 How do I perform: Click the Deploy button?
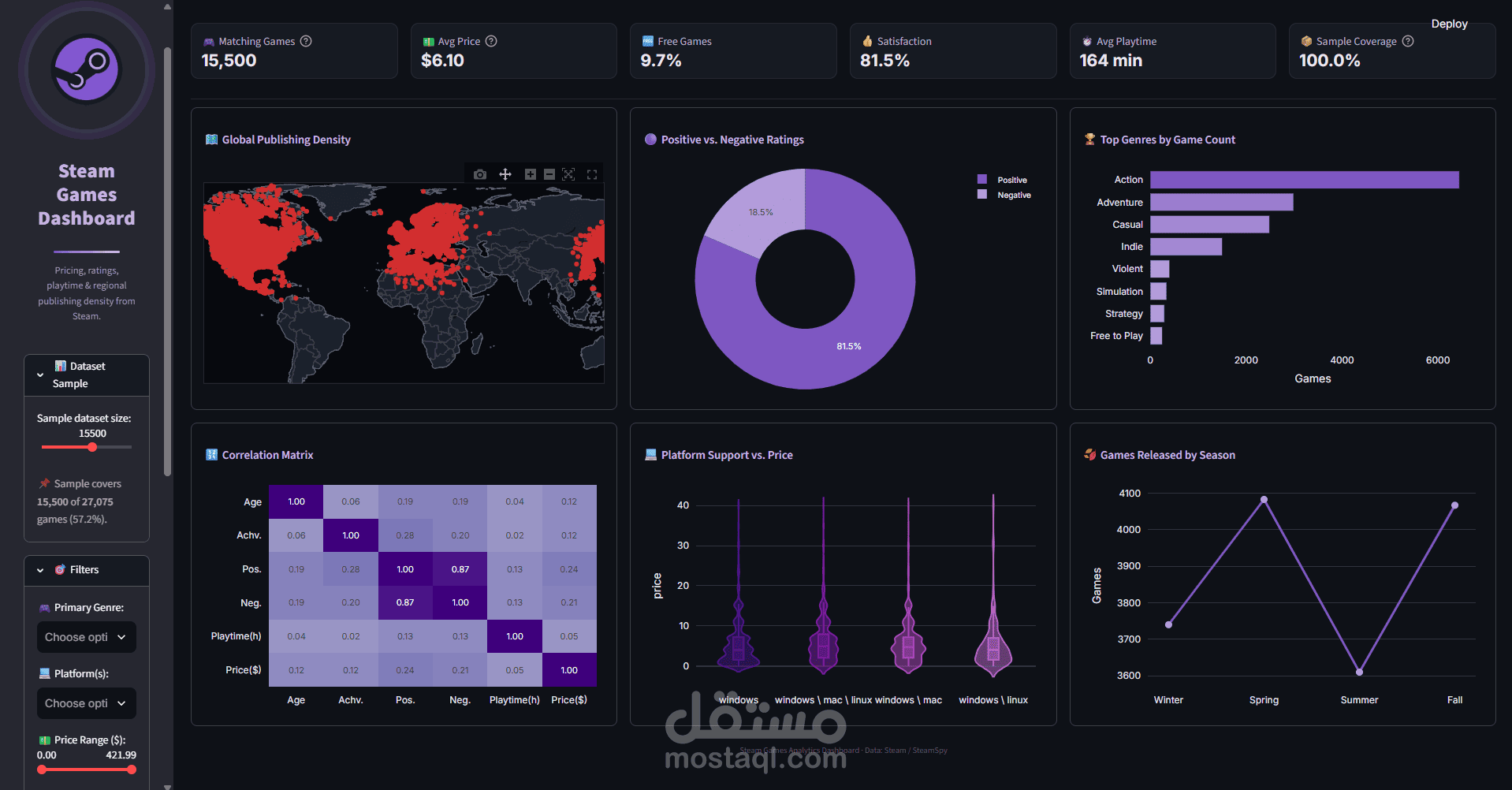coord(1449,24)
